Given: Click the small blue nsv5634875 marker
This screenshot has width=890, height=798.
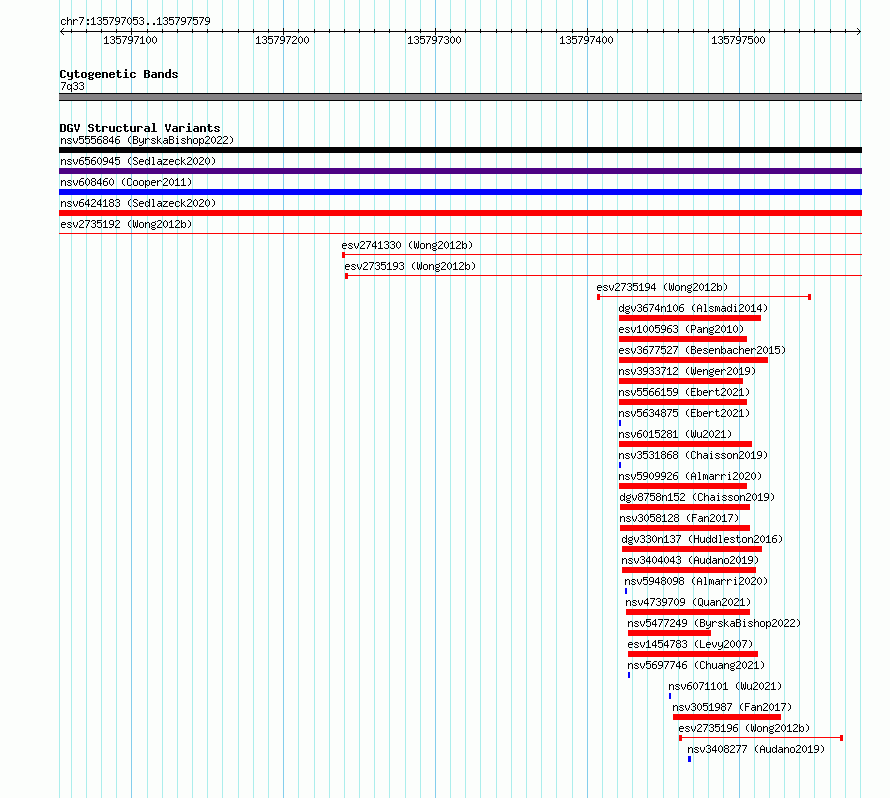Looking at the screenshot, I should [x=620, y=423].
